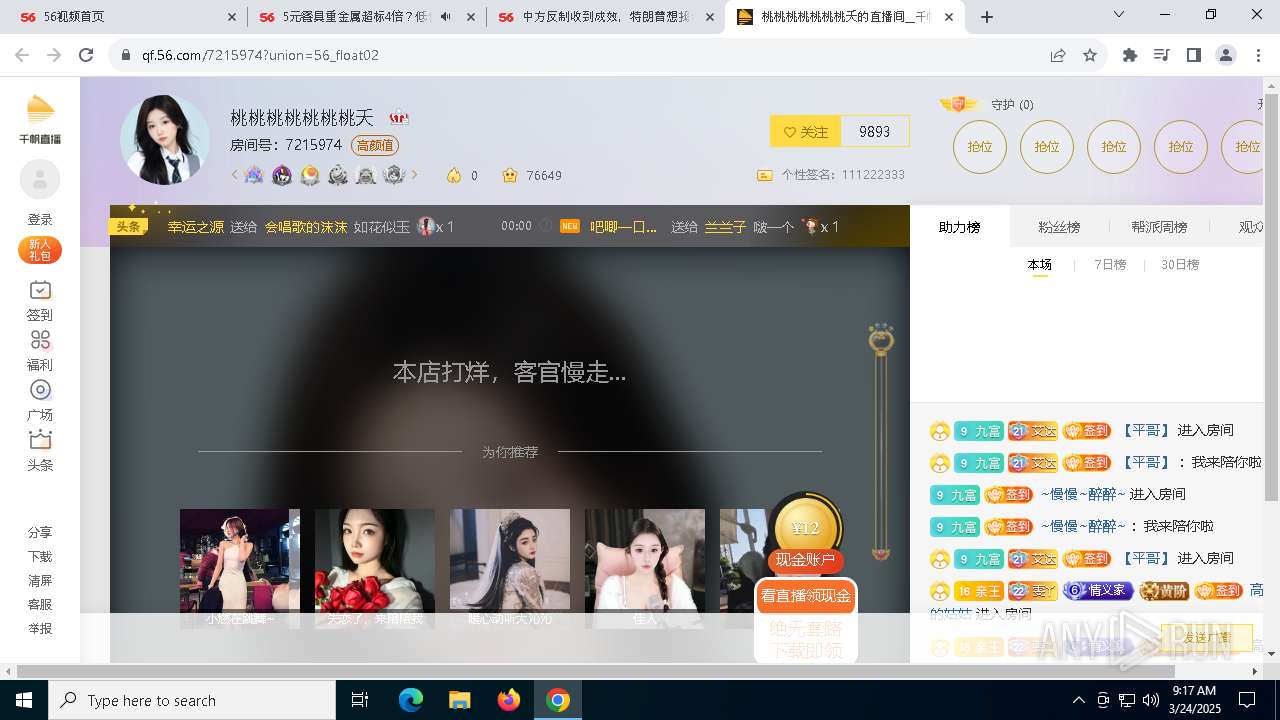This screenshot has width=1280, height=720.
Task: Click the info circle beside the 00:00 timer
Action: pos(546,226)
